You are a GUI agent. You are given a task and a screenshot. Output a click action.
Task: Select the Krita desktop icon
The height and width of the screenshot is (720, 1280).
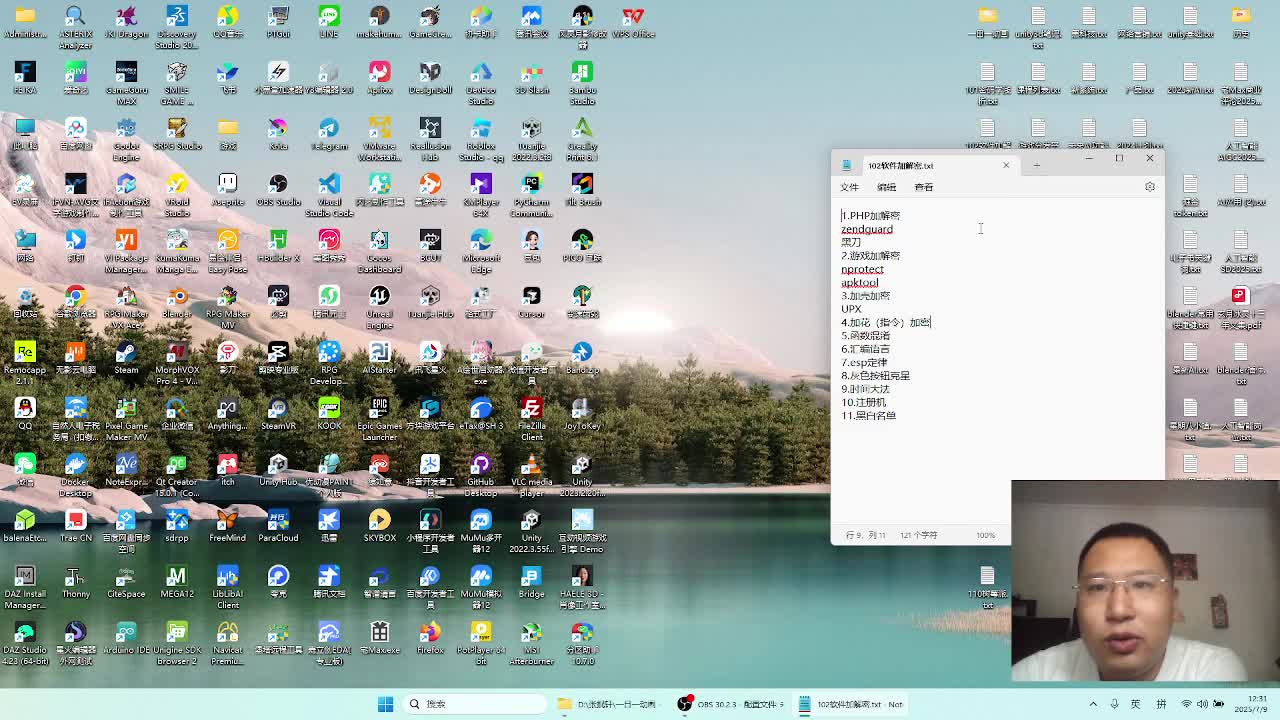pyautogui.click(x=278, y=134)
